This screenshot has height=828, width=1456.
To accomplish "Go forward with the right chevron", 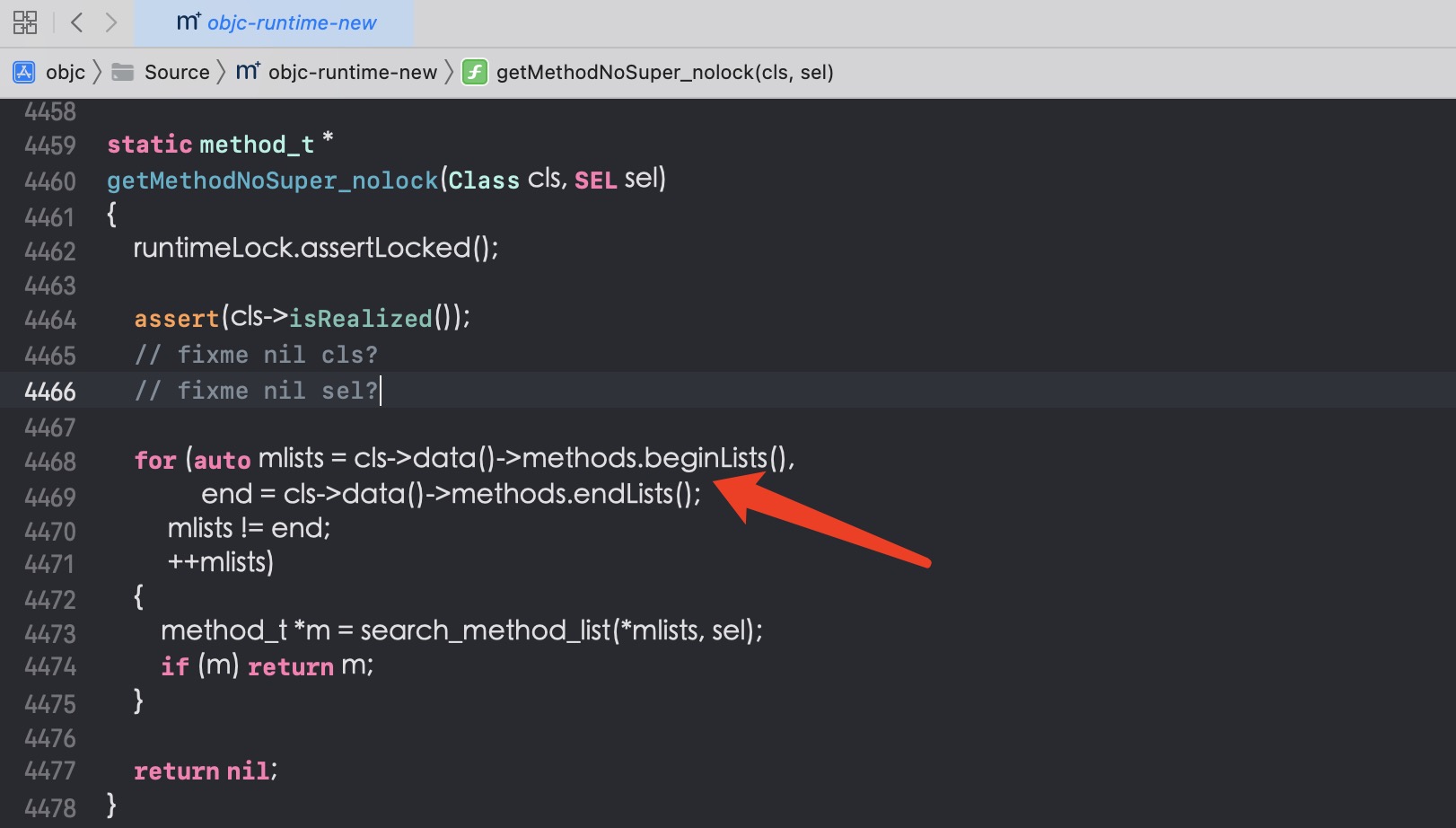I will 111,22.
